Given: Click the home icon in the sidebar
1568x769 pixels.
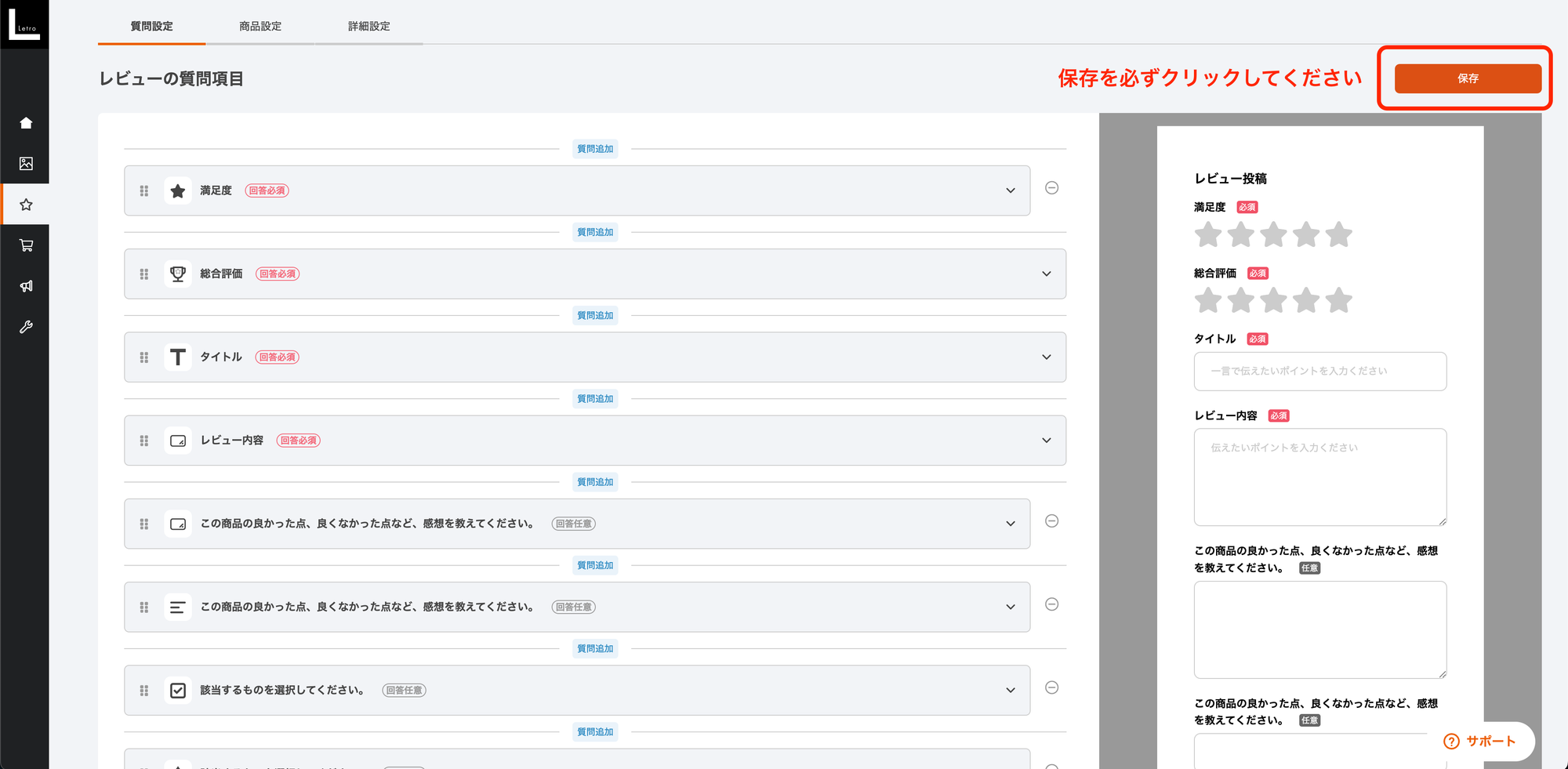Looking at the screenshot, I should click(x=26, y=123).
